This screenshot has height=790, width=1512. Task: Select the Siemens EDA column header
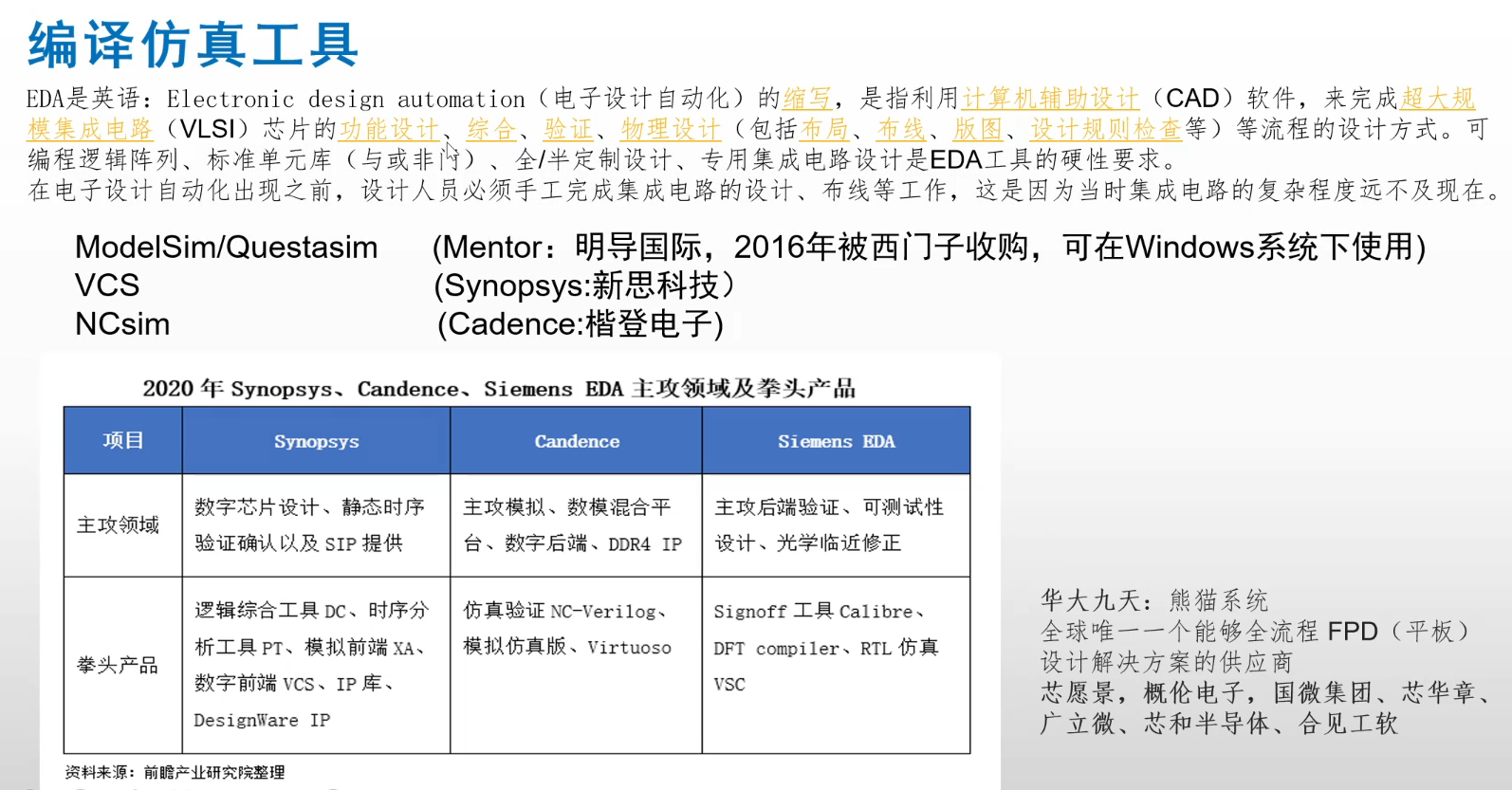pyautogui.click(x=836, y=441)
